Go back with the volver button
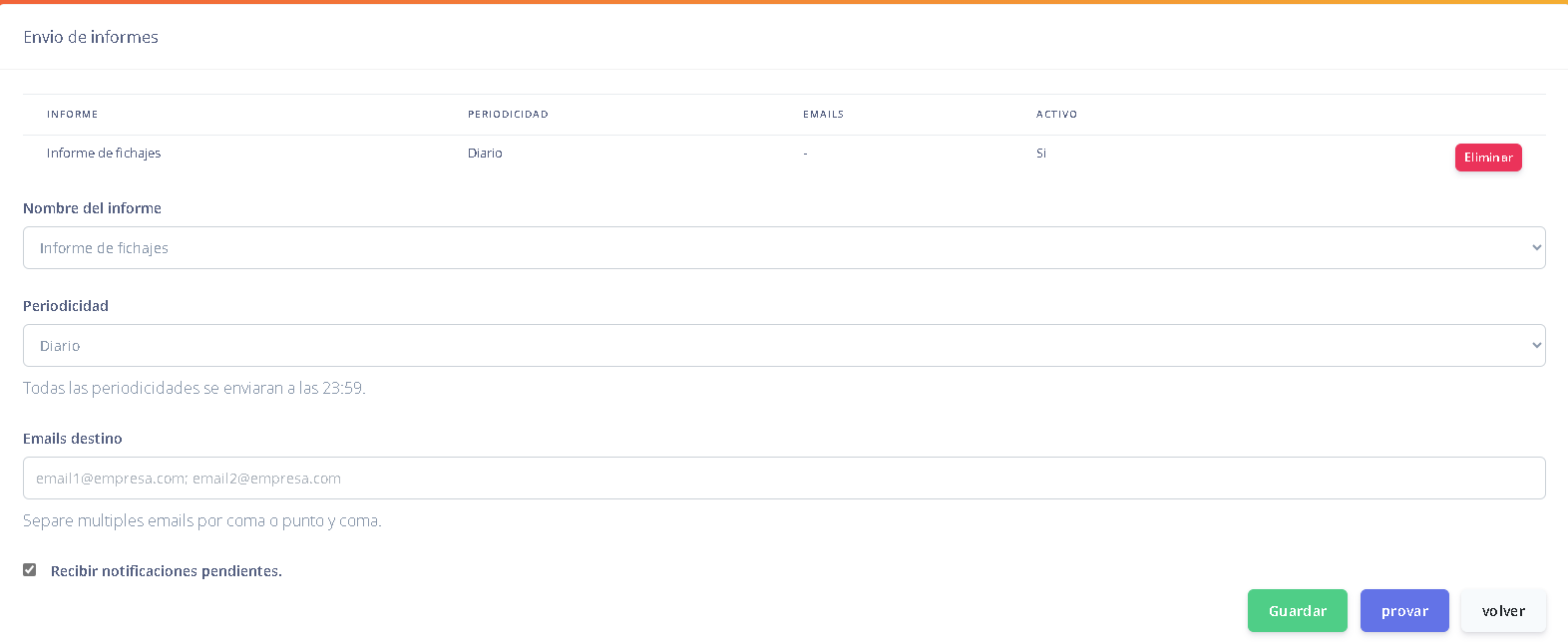Viewport: 1568px width, 644px height. click(x=1502, y=611)
